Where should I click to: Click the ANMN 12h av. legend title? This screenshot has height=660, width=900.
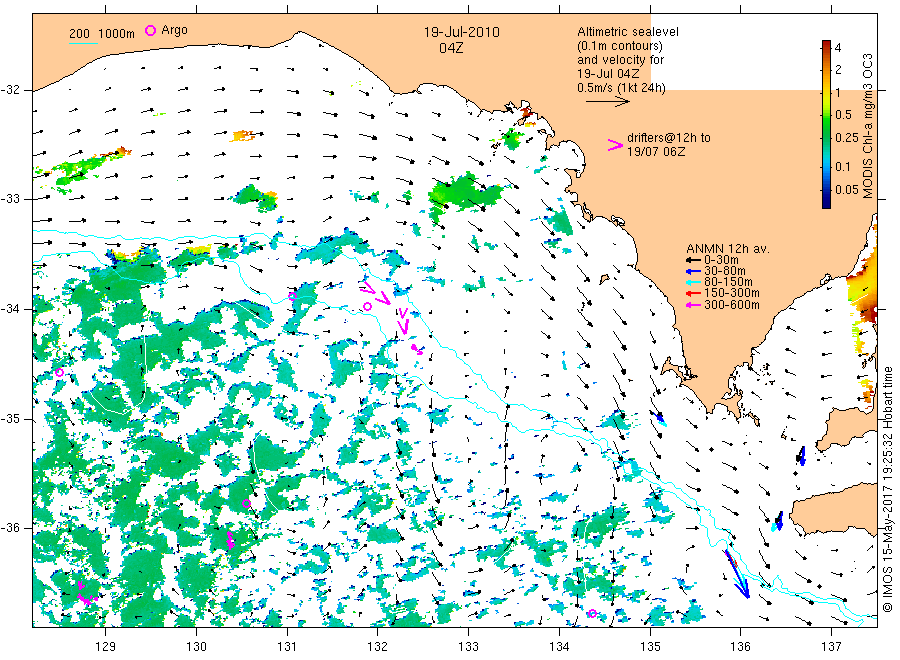[728, 249]
